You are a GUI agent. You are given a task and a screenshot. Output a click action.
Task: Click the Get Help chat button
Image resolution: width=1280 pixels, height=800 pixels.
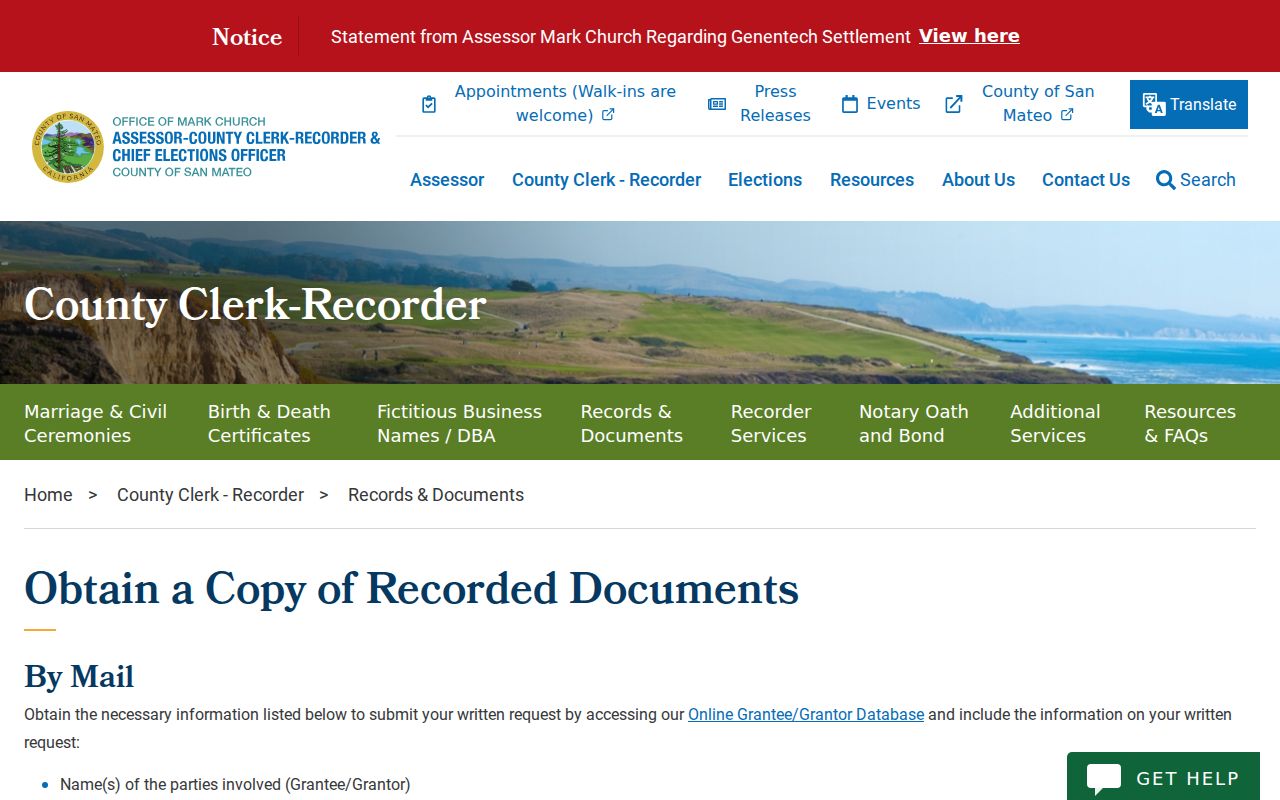pyautogui.click(x=1163, y=777)
